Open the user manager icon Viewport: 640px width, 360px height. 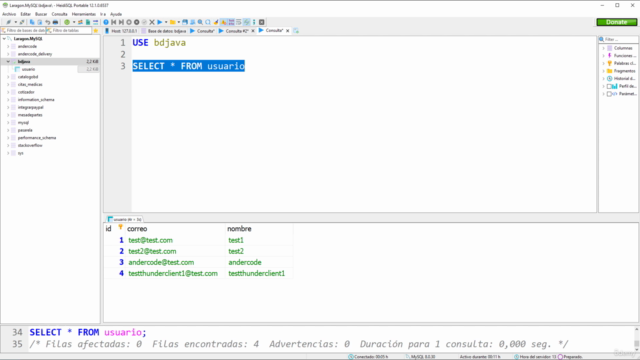[80, 22]
